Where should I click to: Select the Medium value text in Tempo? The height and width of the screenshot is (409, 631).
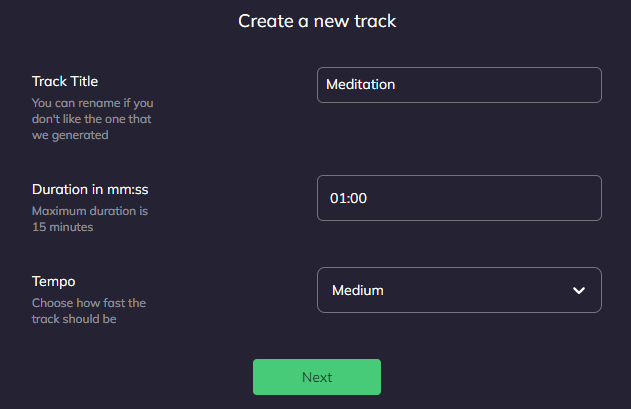[x=357, y=291]
